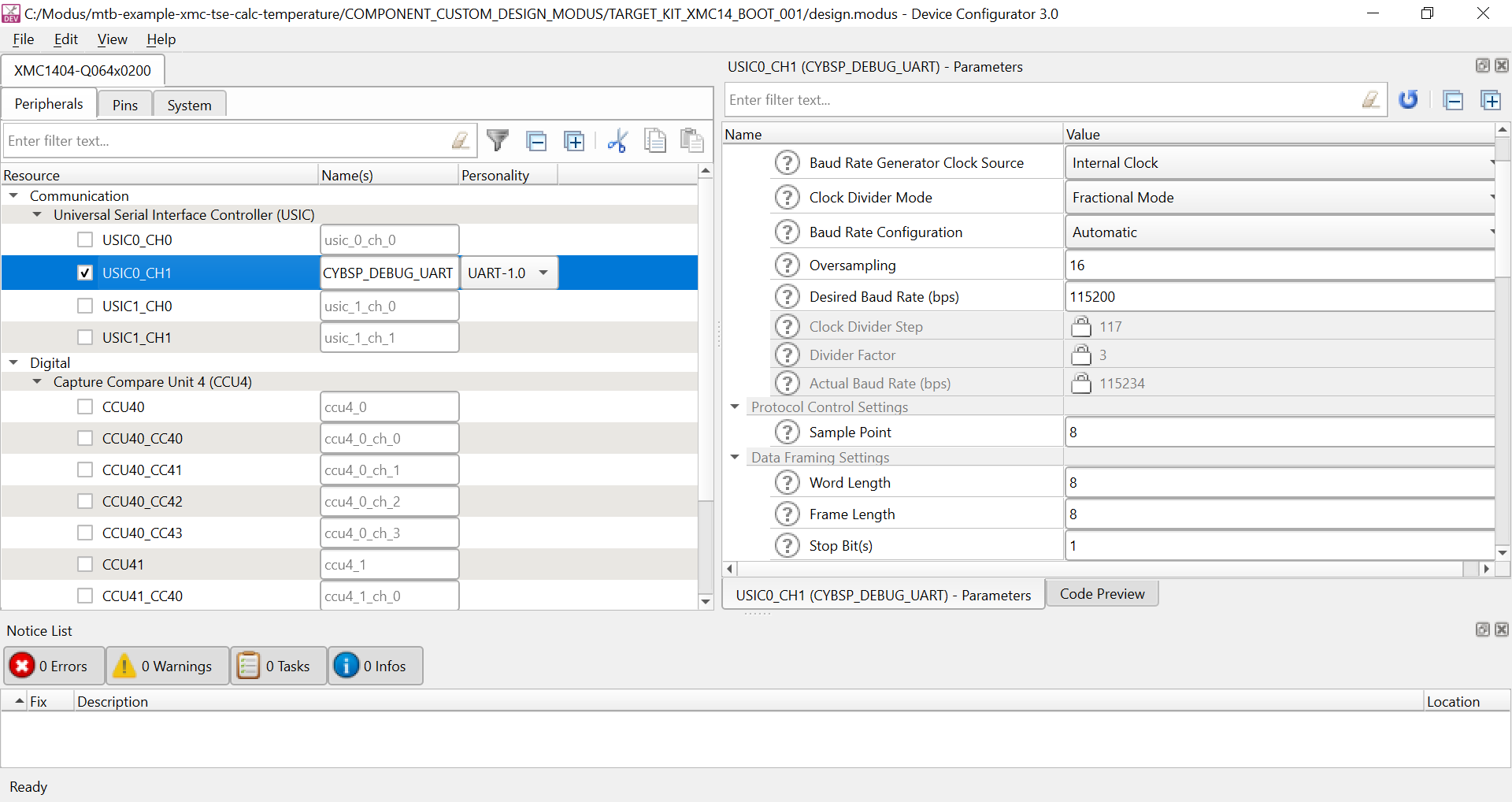Click the reset/reload icon in Parameters panel
Image resolution: width=1512 pixels, height=802 pixels.
(x=1408, y=100)
